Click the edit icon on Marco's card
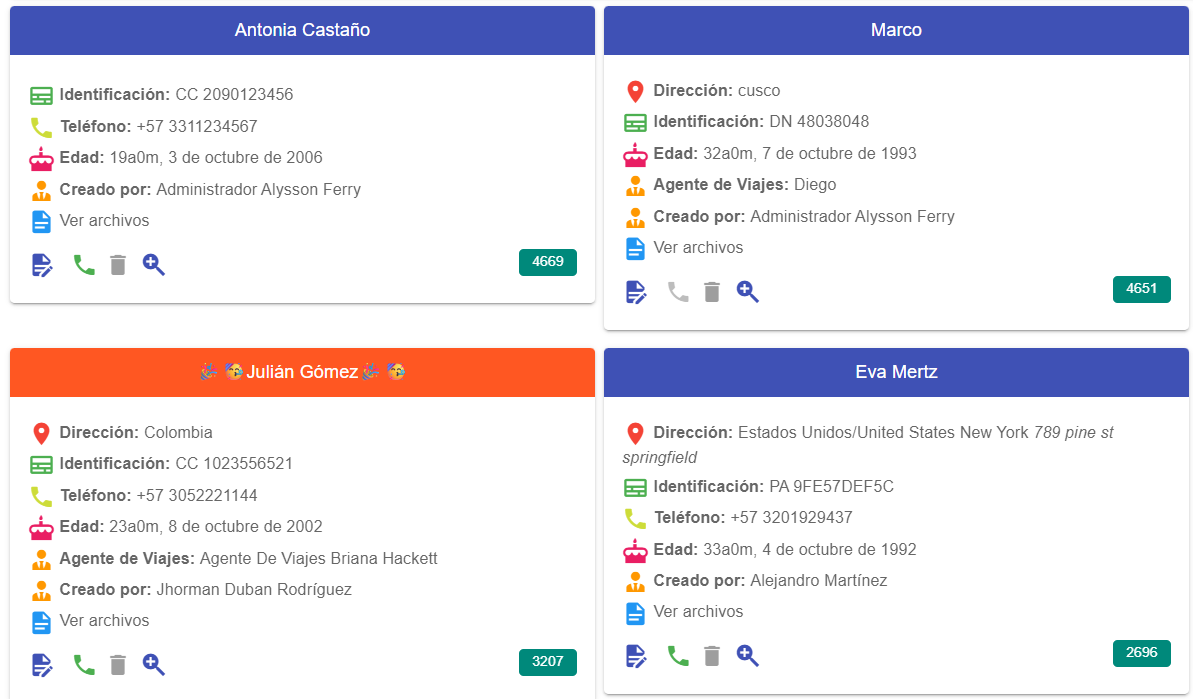The height and width of the screenshot is (699, 1193). [x=636, y=292]
